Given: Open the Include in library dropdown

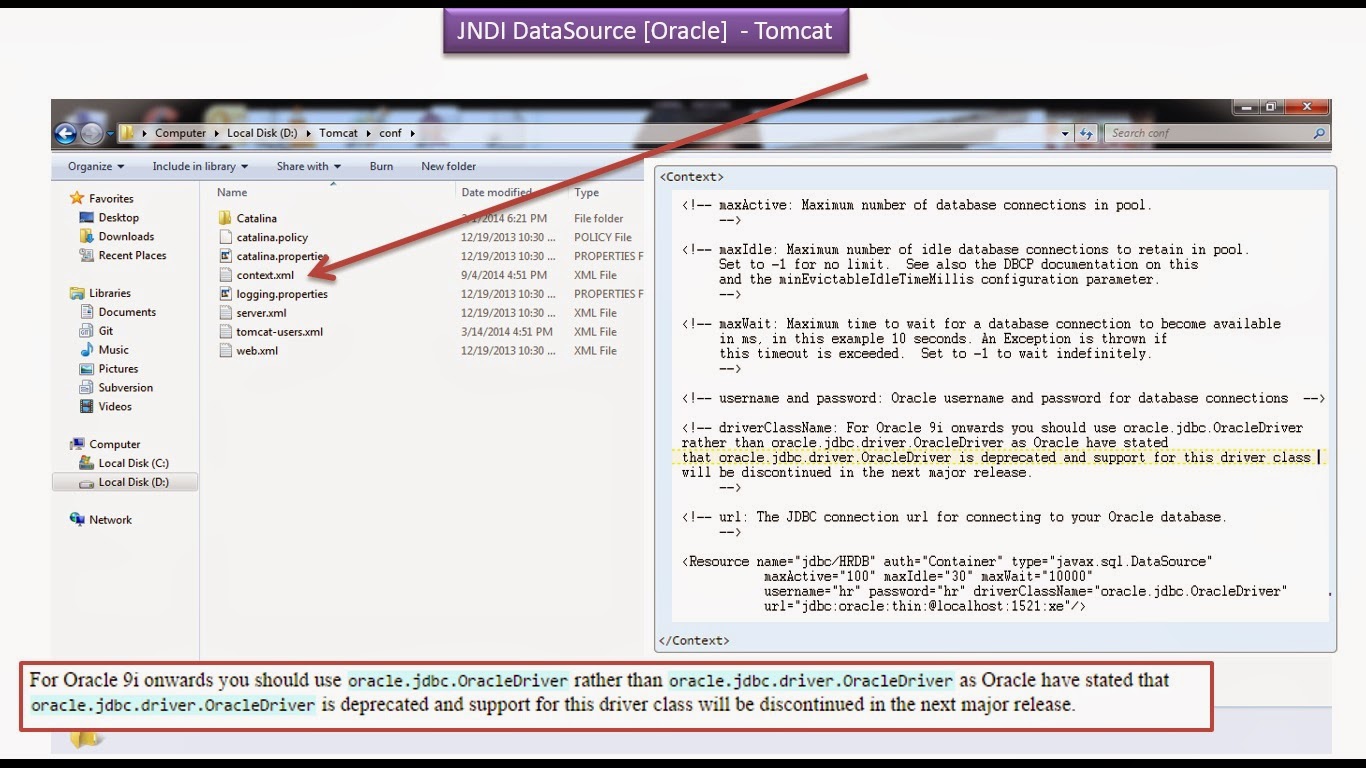Looking at the screenshot, I should coord(200,166).
